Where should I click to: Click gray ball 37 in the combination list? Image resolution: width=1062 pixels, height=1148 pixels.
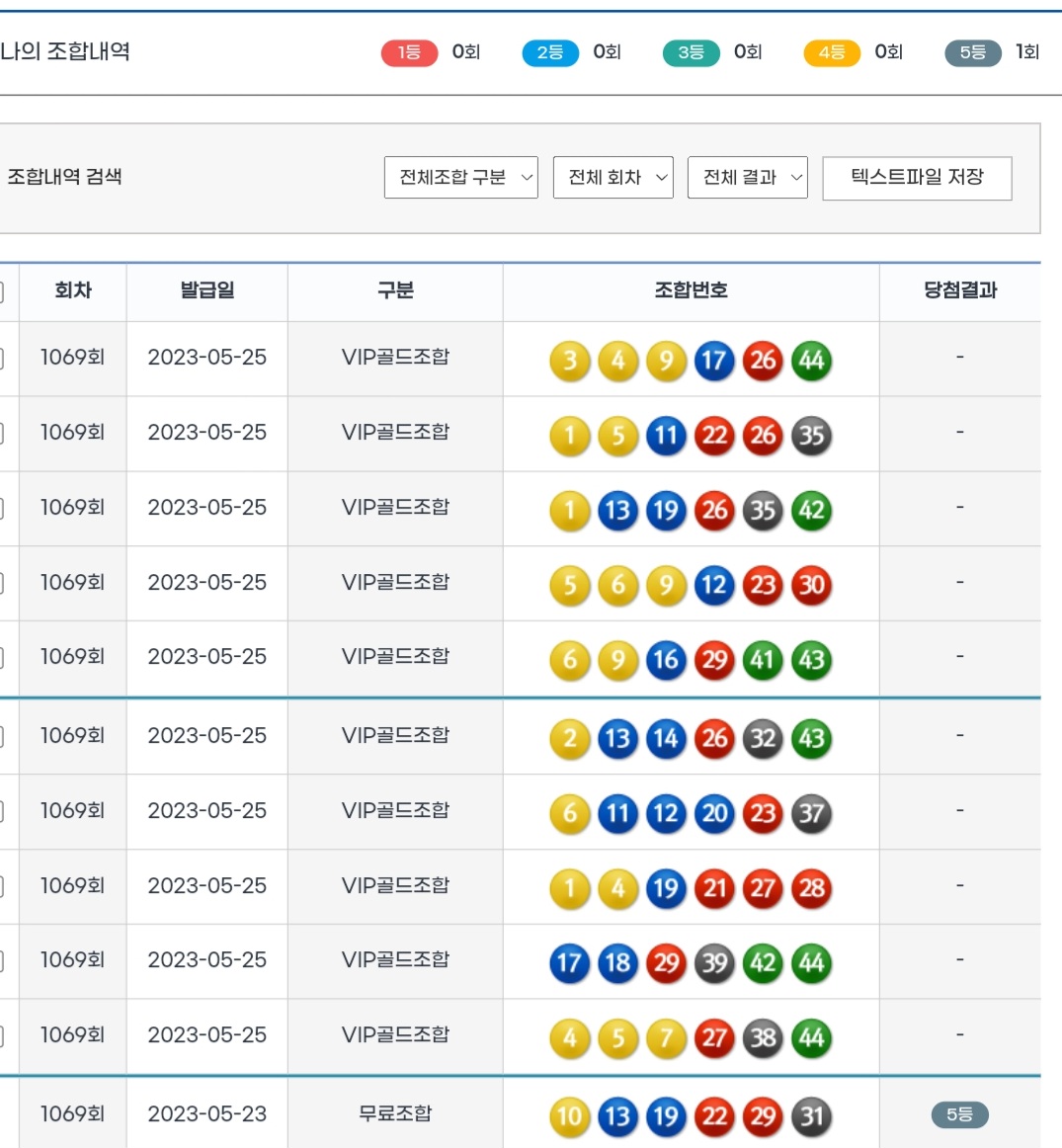[811, 814]
